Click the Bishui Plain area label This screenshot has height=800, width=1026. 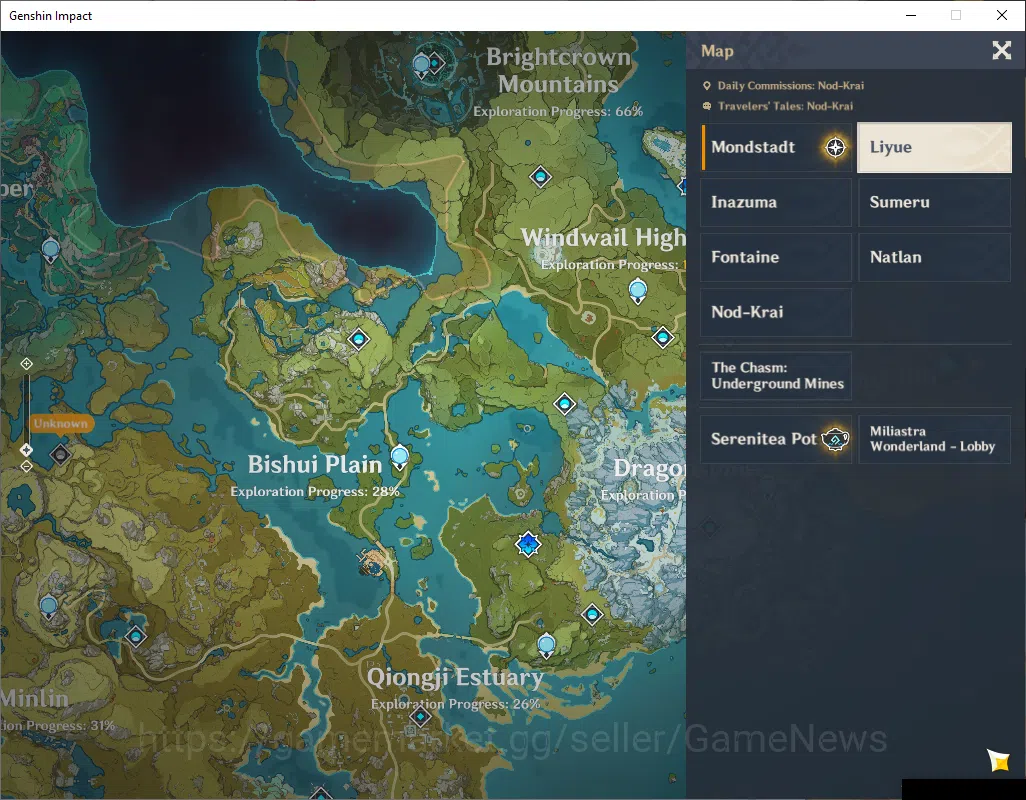[x=315, y=464]
